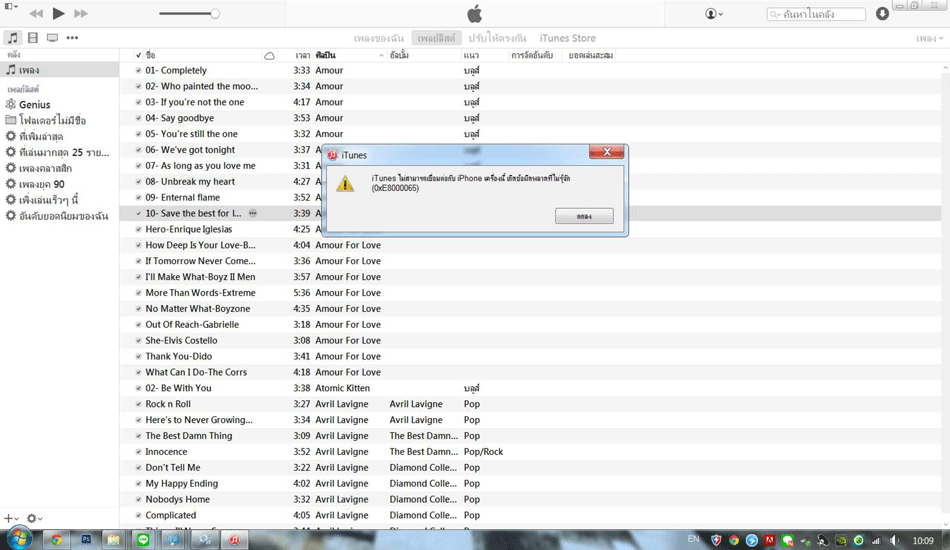Open the window menu icon at top-left
Viewport: 950px width, 550px height.
tap(11, 6)
